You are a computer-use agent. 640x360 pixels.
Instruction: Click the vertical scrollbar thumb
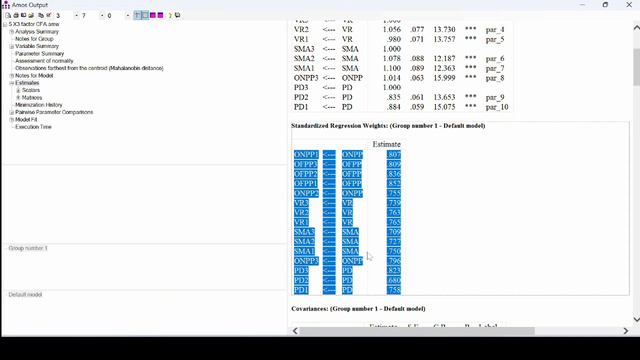point(636,67)
